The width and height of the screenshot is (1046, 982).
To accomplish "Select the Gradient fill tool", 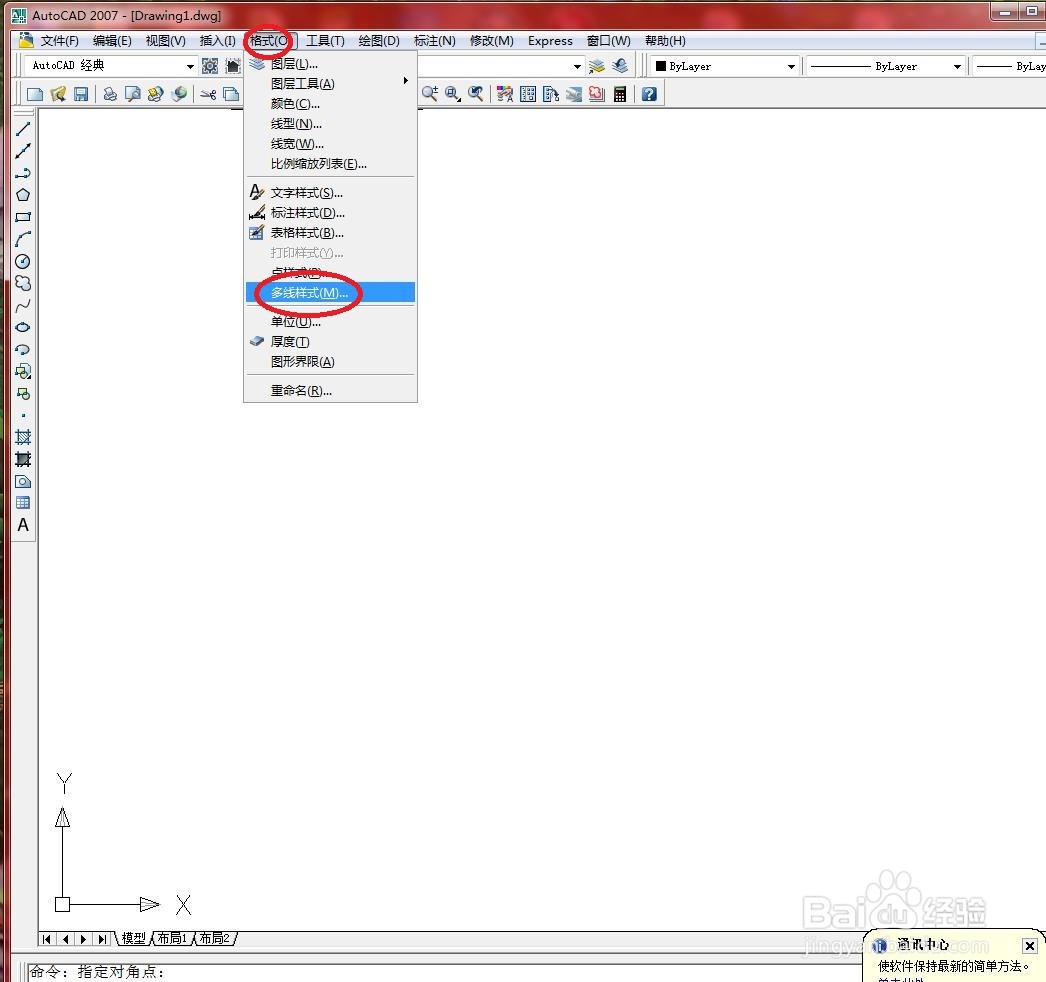I will pyautogui.click(x=23, y=459).
